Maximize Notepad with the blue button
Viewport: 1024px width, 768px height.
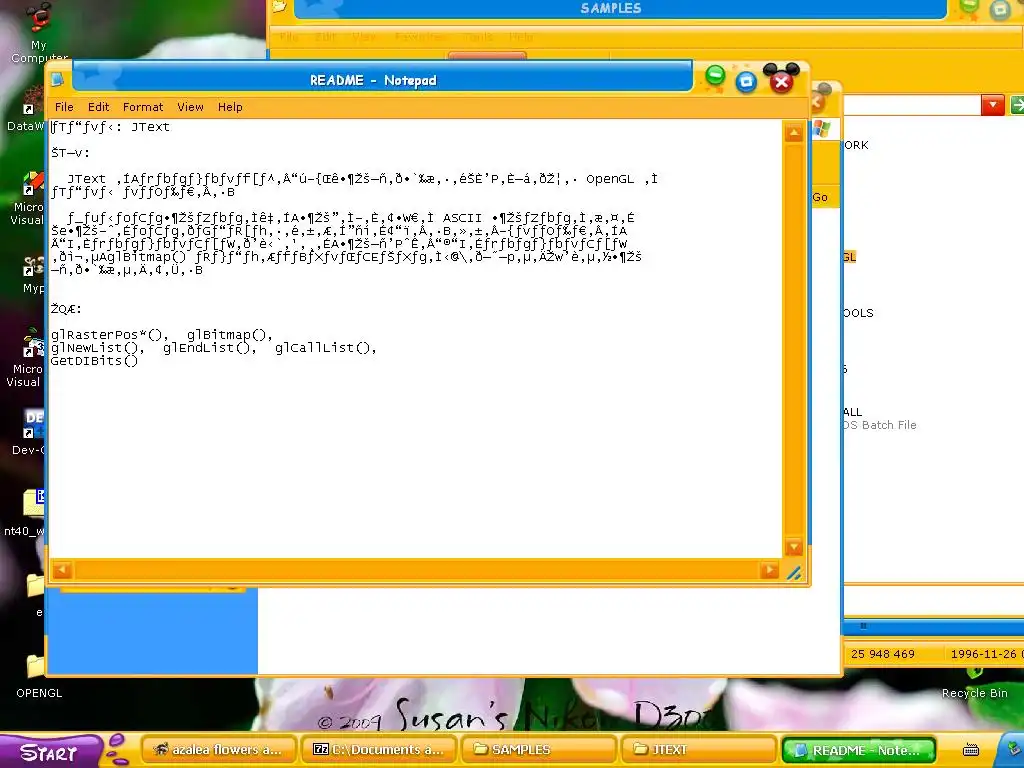tap(746, 82)
